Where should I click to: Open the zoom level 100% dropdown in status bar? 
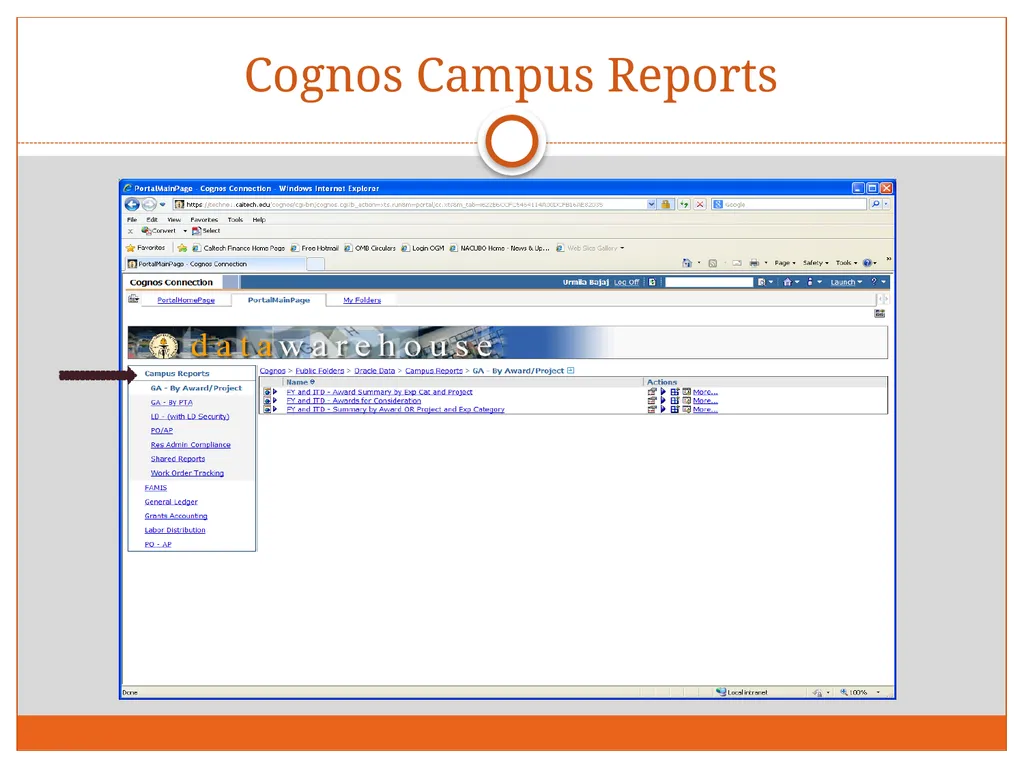(878, 692)
